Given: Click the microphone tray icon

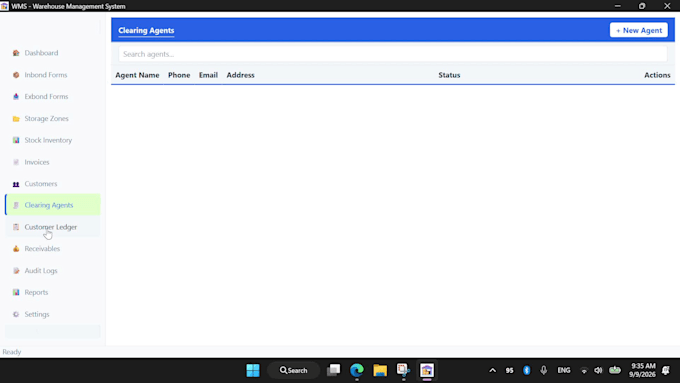Looking at the screenshot, I should (543, 370).
